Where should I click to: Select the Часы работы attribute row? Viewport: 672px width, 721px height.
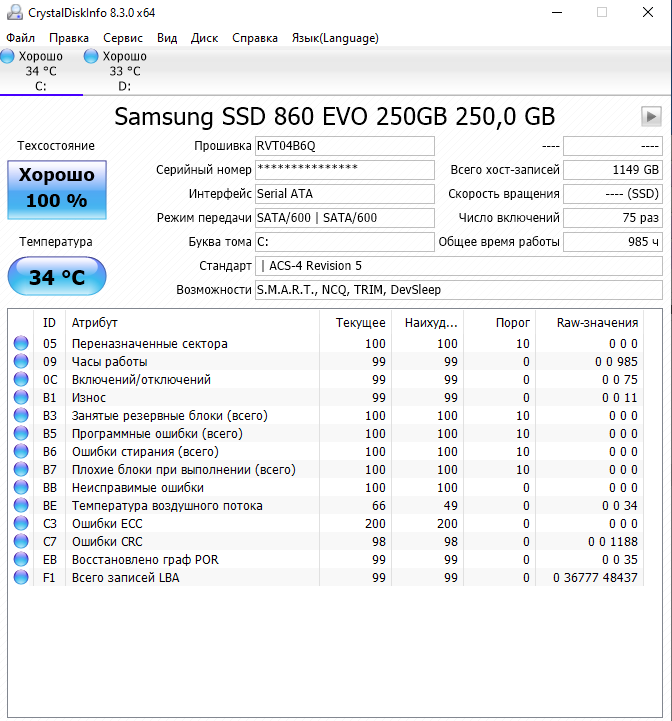[x=326, y=361]
